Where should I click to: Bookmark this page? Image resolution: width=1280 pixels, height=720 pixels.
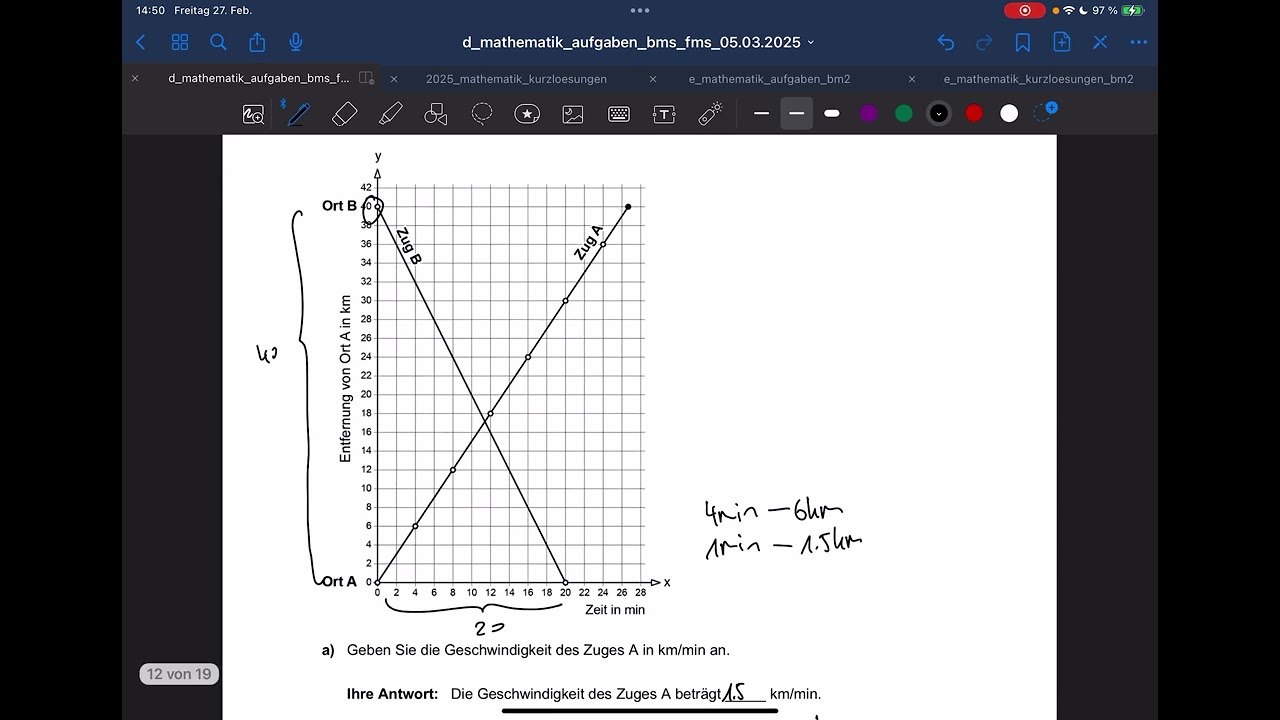click(1023, 42)
